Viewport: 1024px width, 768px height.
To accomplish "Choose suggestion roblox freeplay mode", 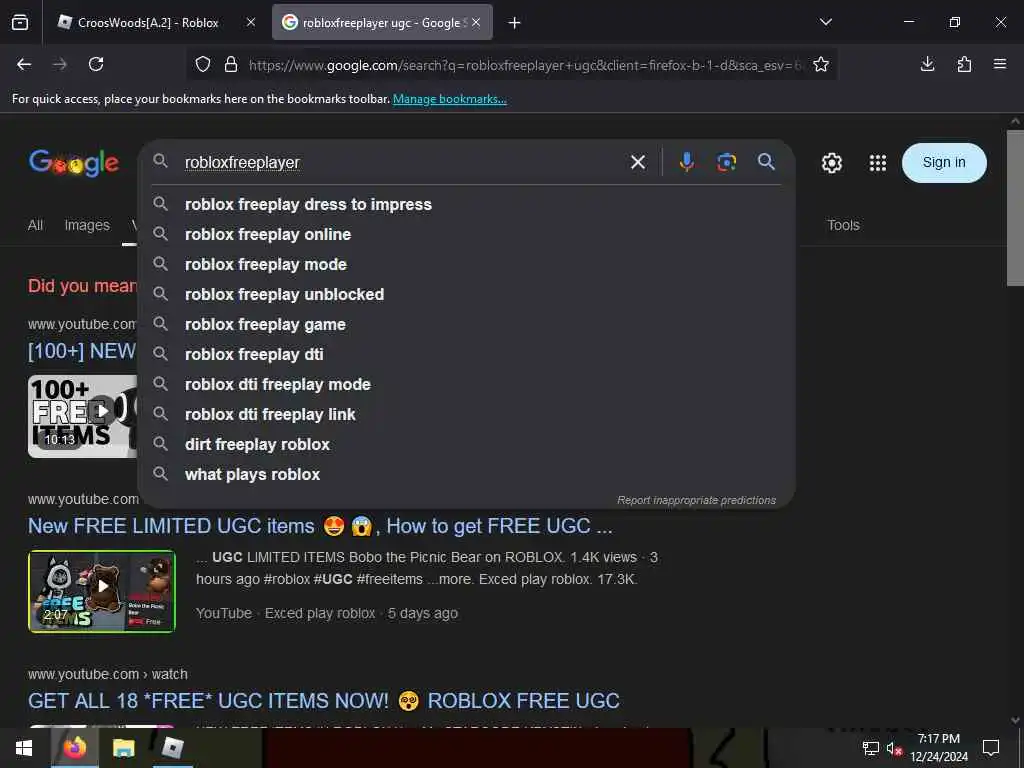I will coord(466,264).
